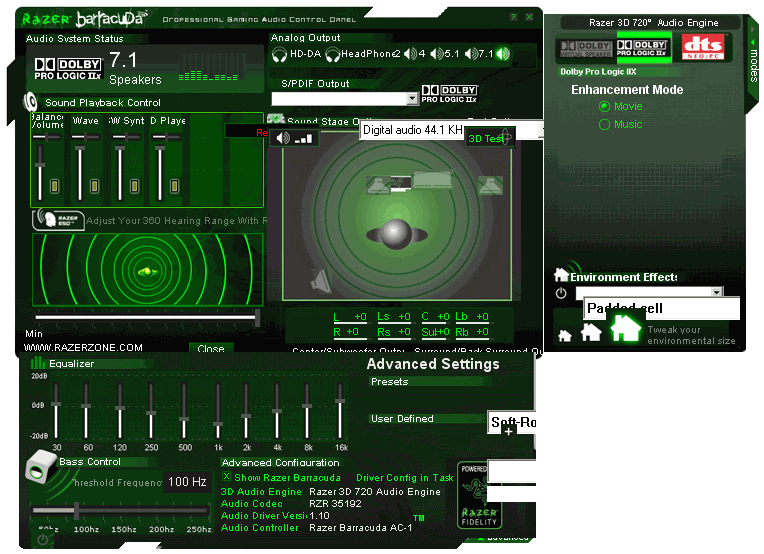Open help with the question mark icon

tap(513, 17)
